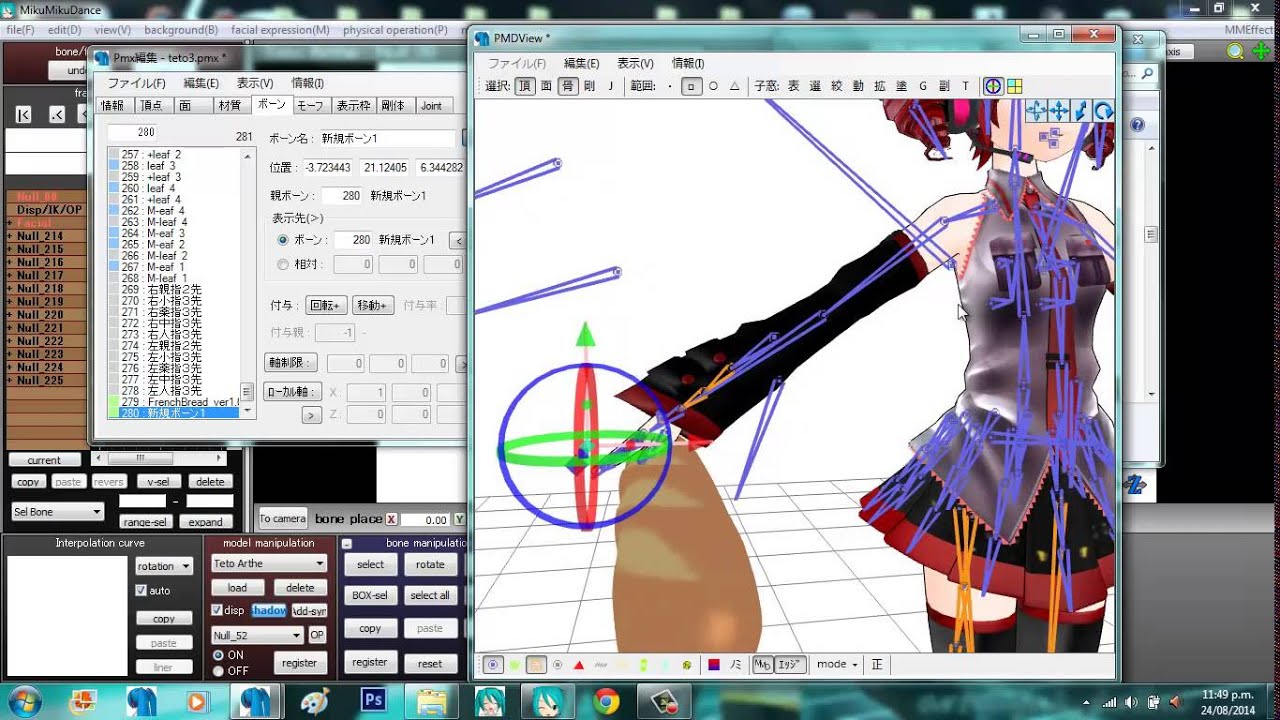
Task: Open the Paint palette taskbar icon
Action: pyautogui.click(x=313, y=700)
